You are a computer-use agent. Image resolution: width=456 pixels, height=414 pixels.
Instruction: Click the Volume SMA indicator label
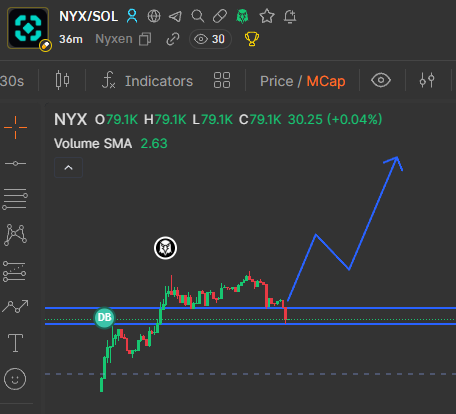[93, 144]
